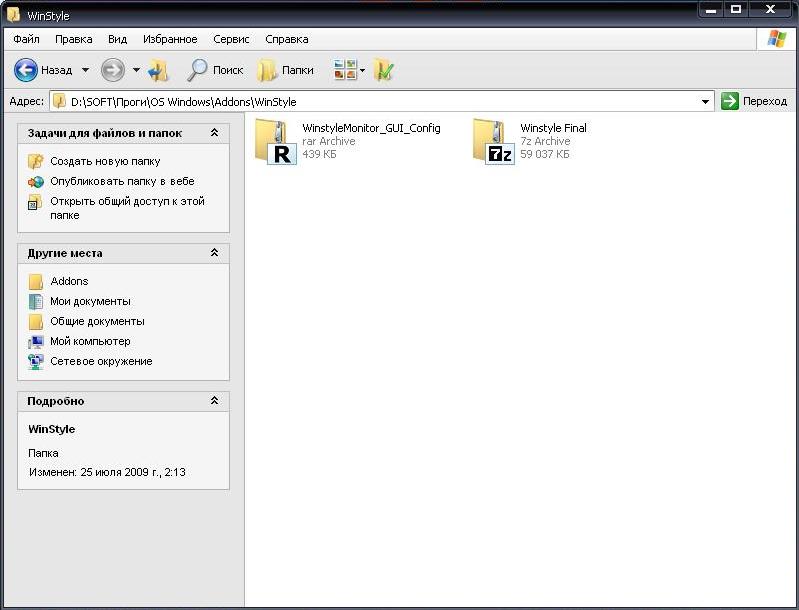The height and width of the screenshot is (610, 799).
Task: Select file name WinstyleMonitor_GUI_Config
Action: 371,128
